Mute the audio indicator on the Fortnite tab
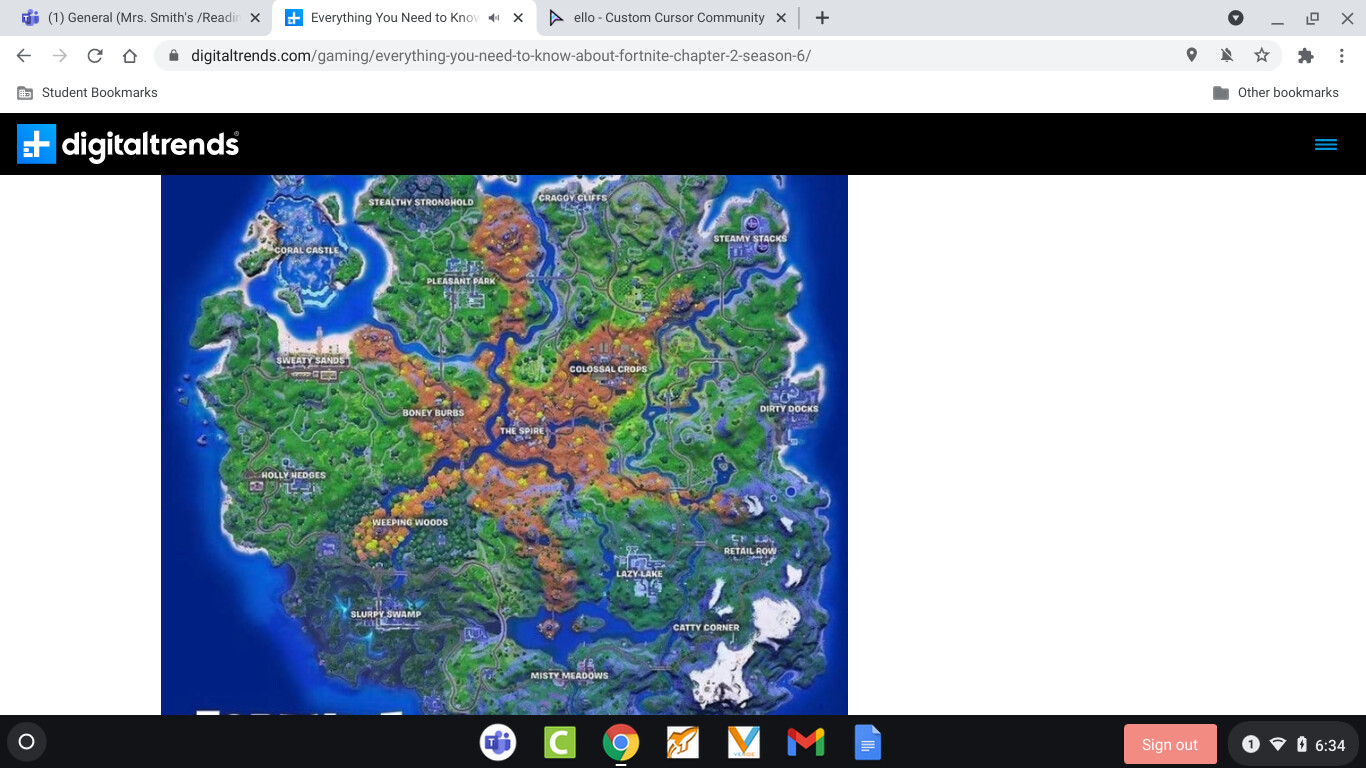Screen dimensions: 1366x768 click(494, 18)
